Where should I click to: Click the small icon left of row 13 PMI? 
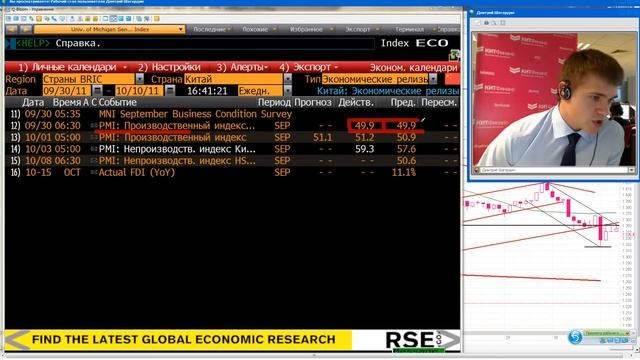pos(94,138)
